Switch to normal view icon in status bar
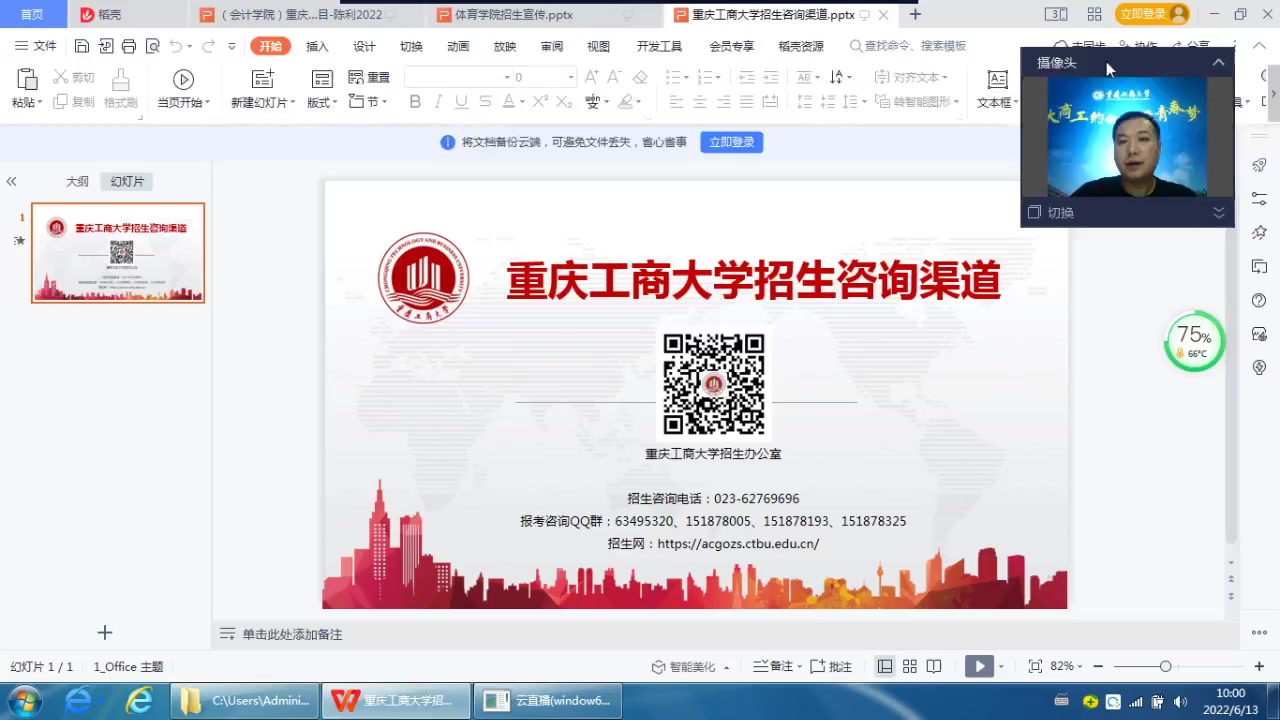Viewport: 1280px width, 720px height. pos(885,666)
